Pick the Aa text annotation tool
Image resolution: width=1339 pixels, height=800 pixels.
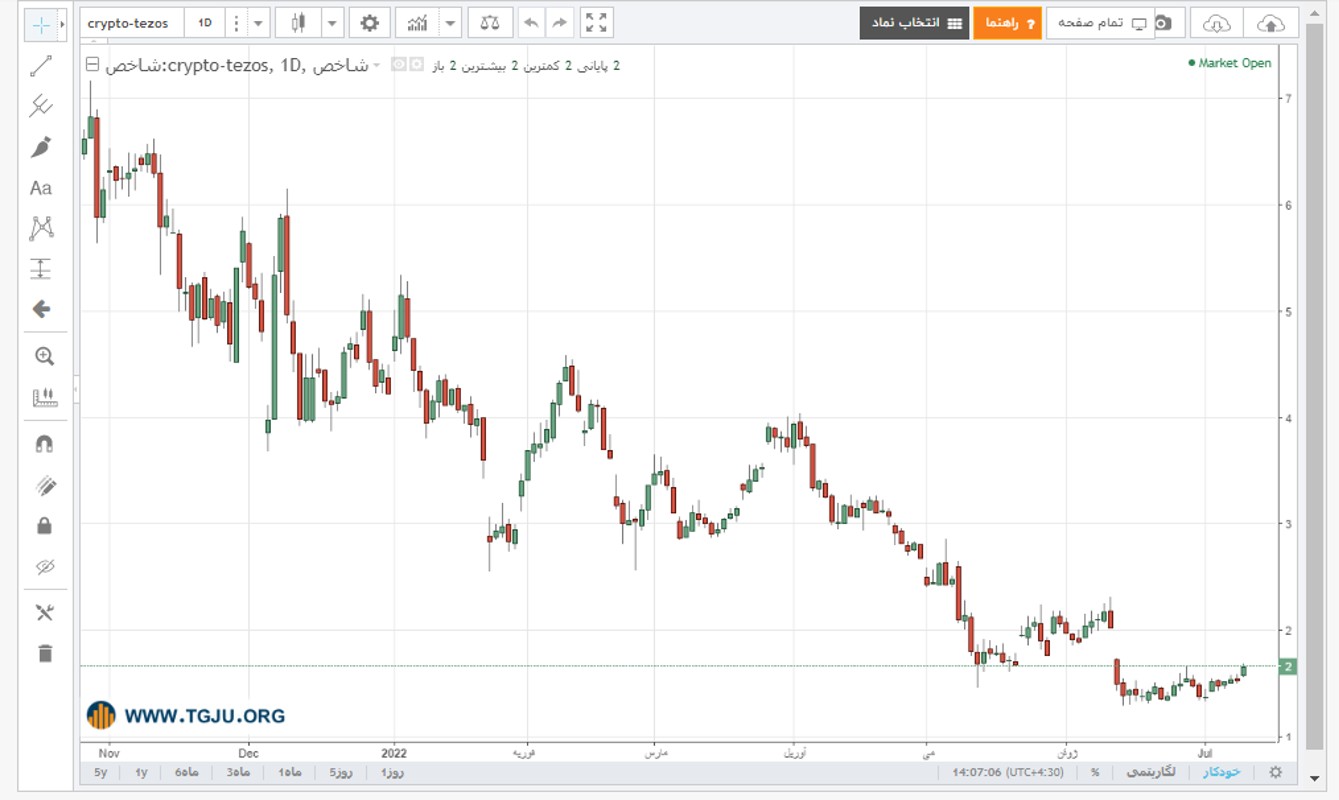(41, 188)
